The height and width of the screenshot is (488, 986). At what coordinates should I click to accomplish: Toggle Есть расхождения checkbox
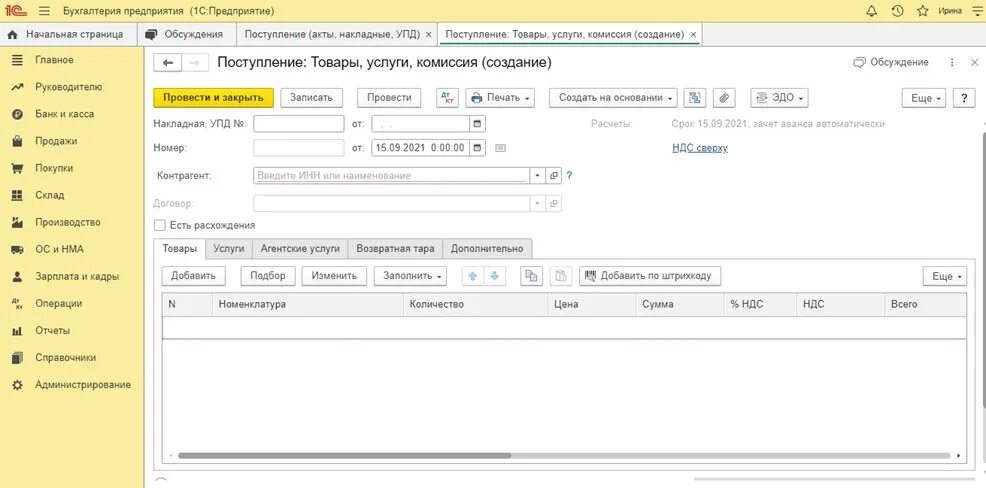[x=160, y=225]
